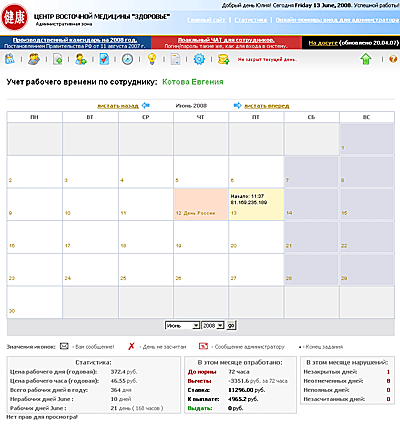Click 'листать назад' to go to previous month

pyautogui.click(x=118, y=106)
